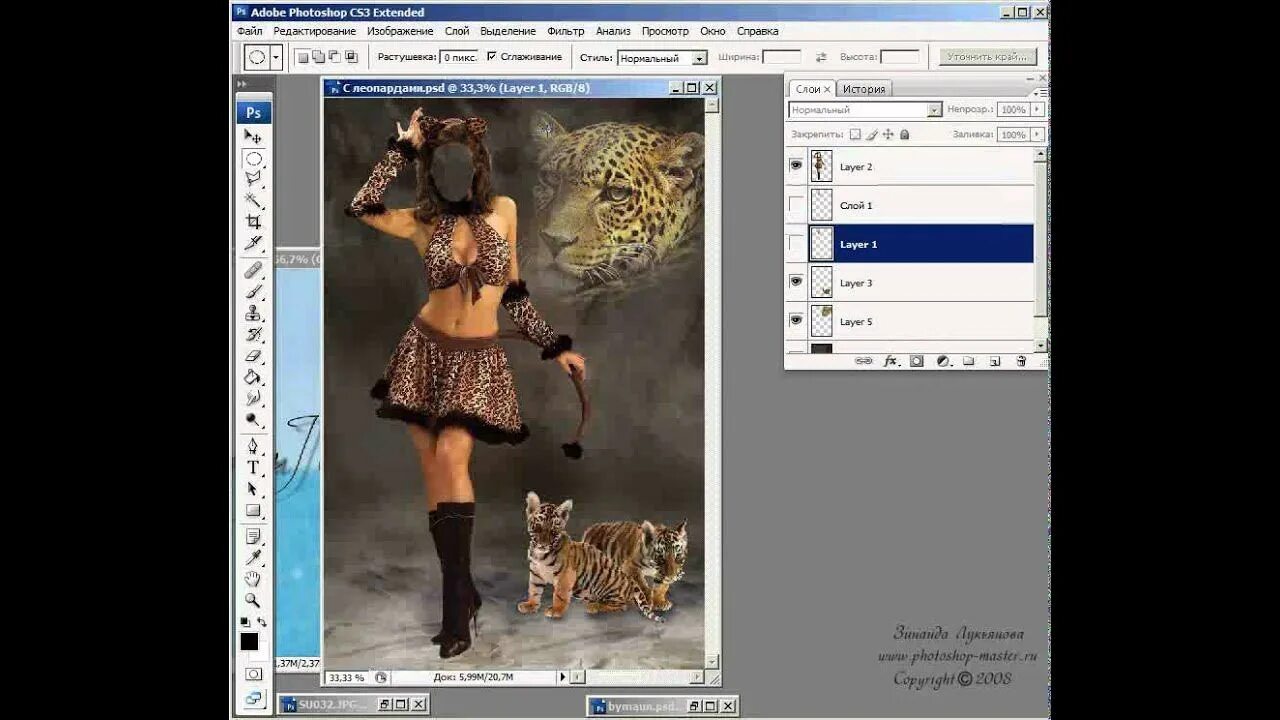Add a layer style via fx icon

[x=890, y=361]
